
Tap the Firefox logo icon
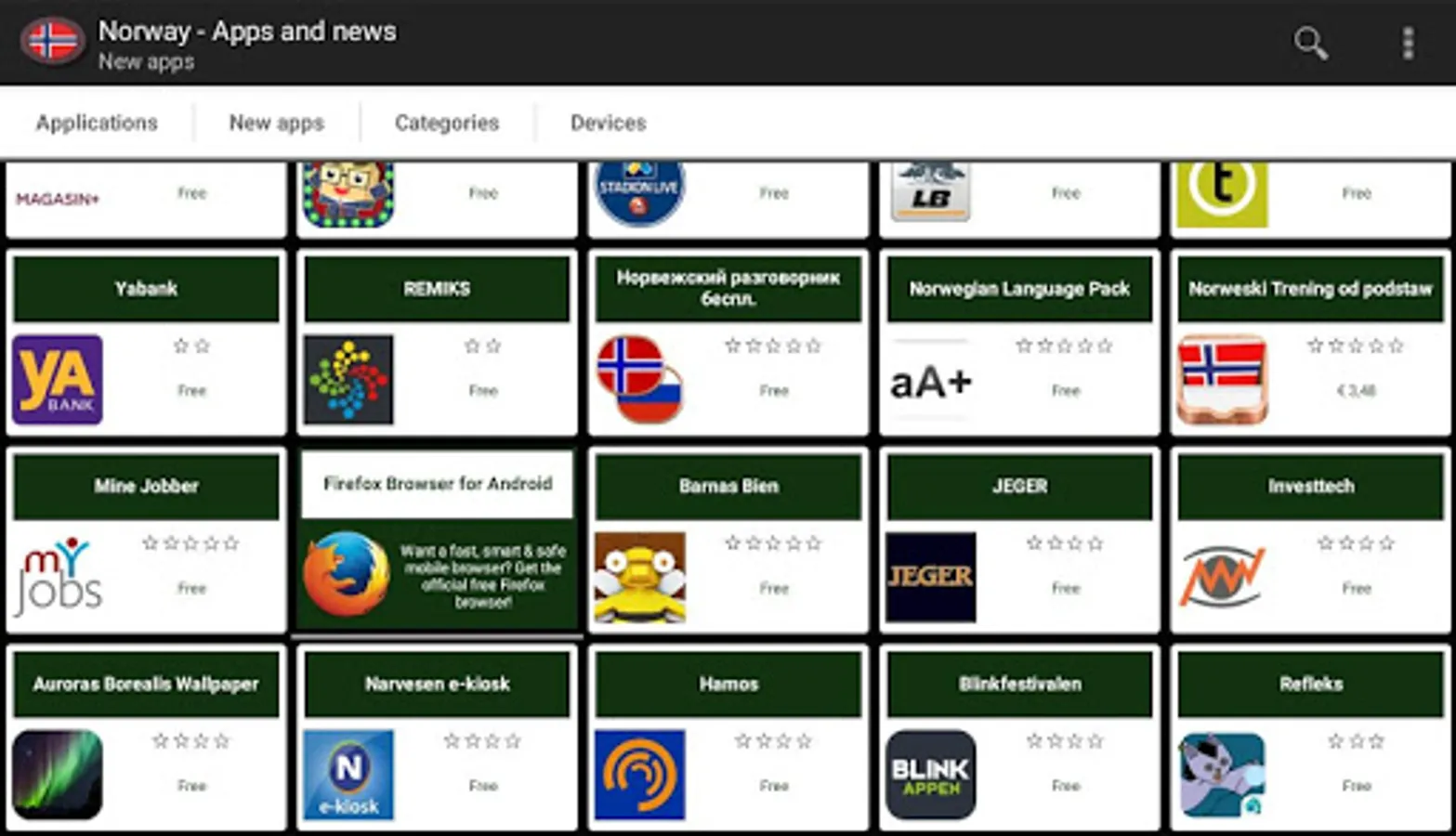click(x=347, y=574)
